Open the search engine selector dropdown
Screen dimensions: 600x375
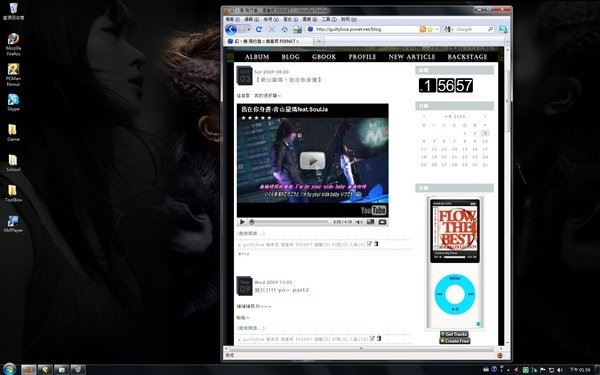click(x=448, y=29)
